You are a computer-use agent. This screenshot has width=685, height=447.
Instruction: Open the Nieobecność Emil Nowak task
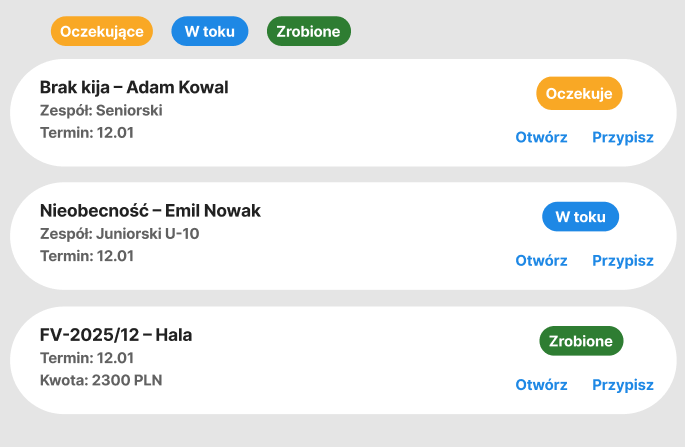click(541, 261)
